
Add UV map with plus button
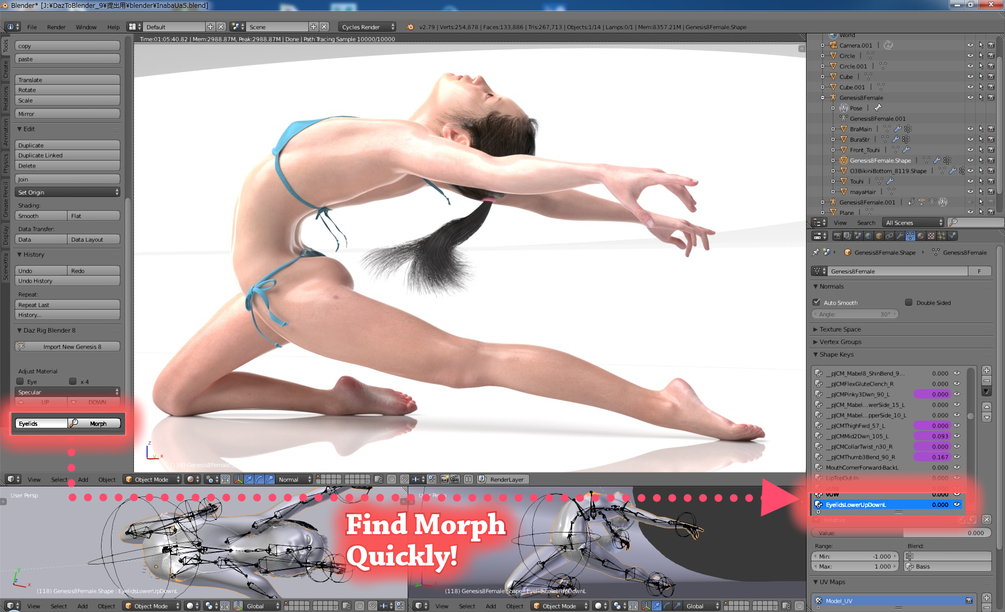(986, 597)
